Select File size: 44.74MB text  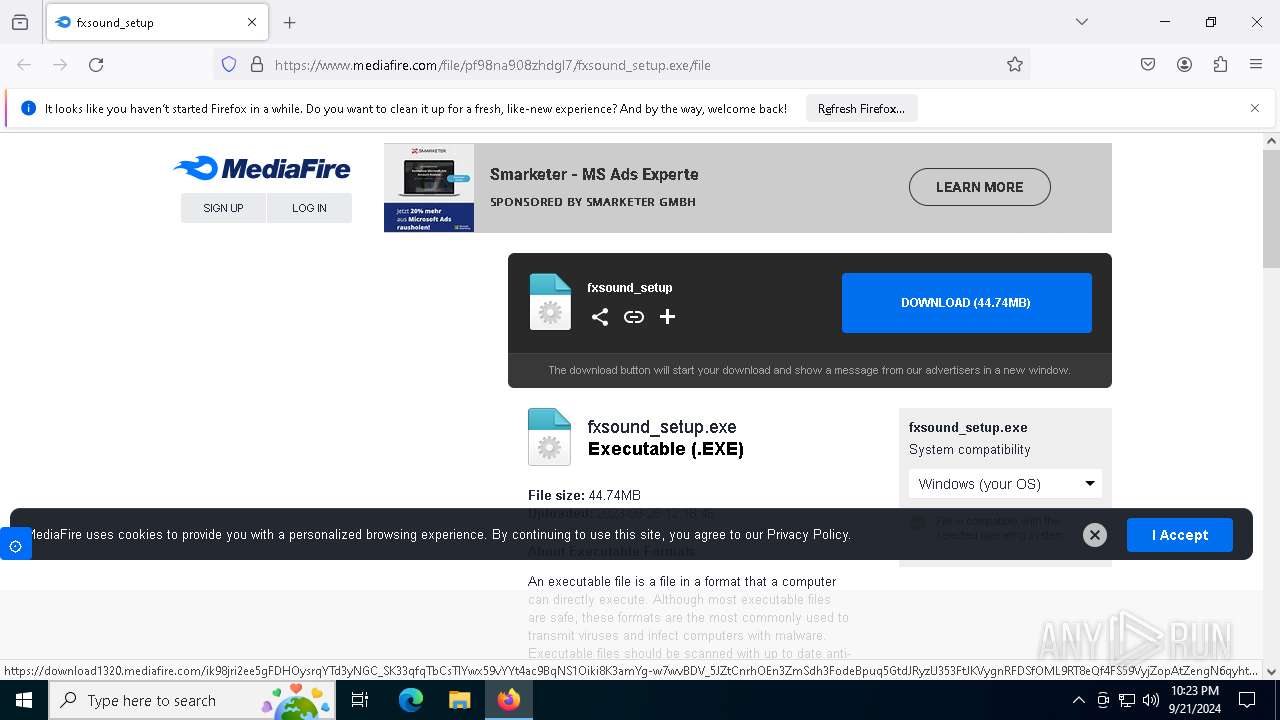pyautogui.click(x=584, y=495)
